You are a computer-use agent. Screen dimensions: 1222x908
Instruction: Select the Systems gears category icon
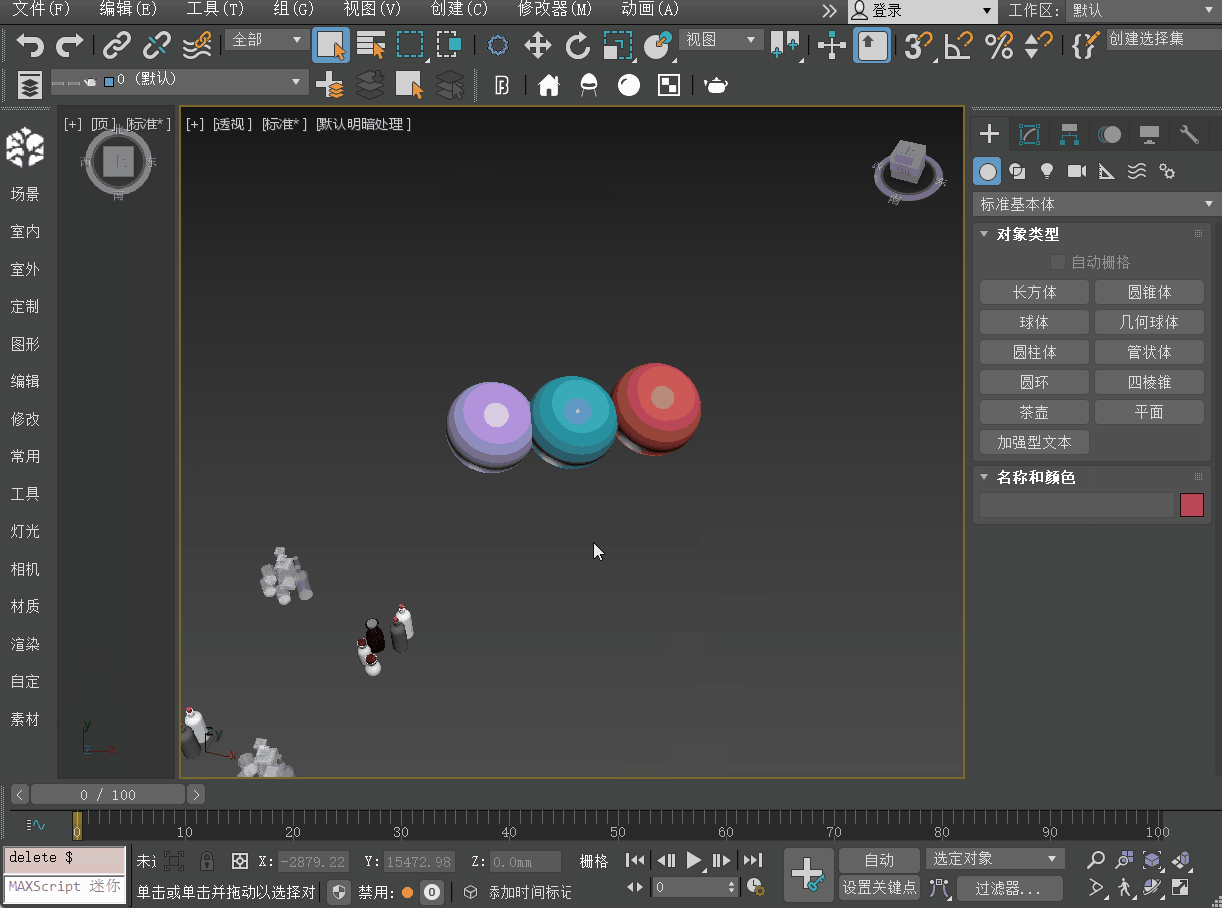tap(1167, 171)
